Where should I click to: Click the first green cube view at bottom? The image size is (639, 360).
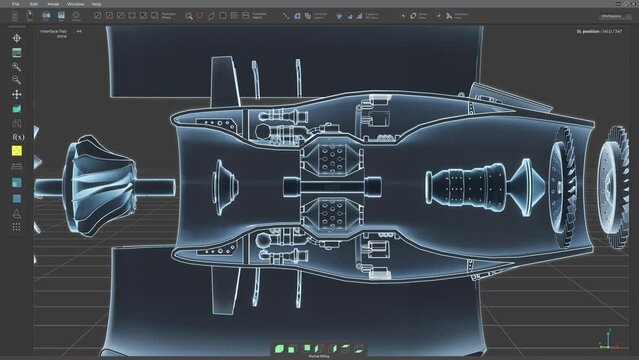pyautogui.click(x=279, y=349)
